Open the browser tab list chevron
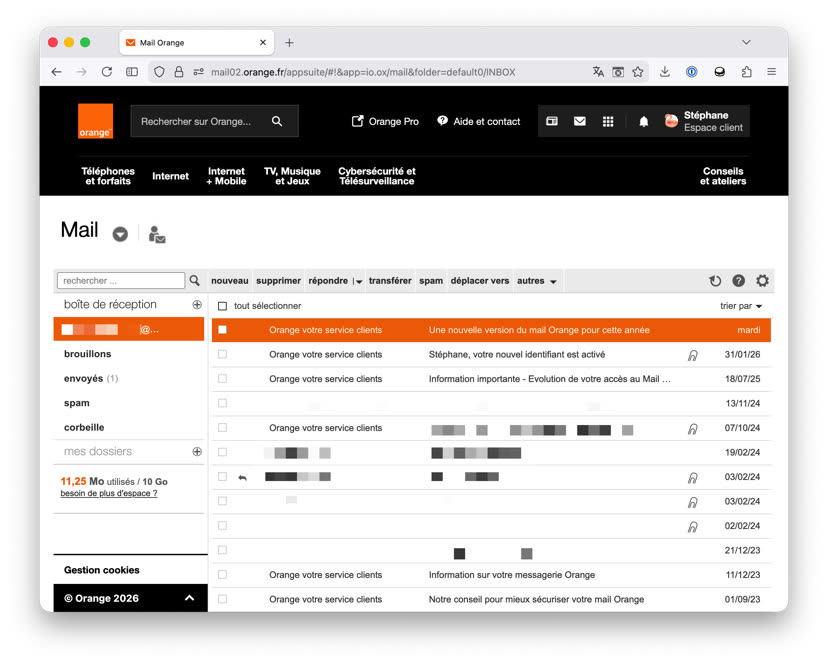 point(746,42)
